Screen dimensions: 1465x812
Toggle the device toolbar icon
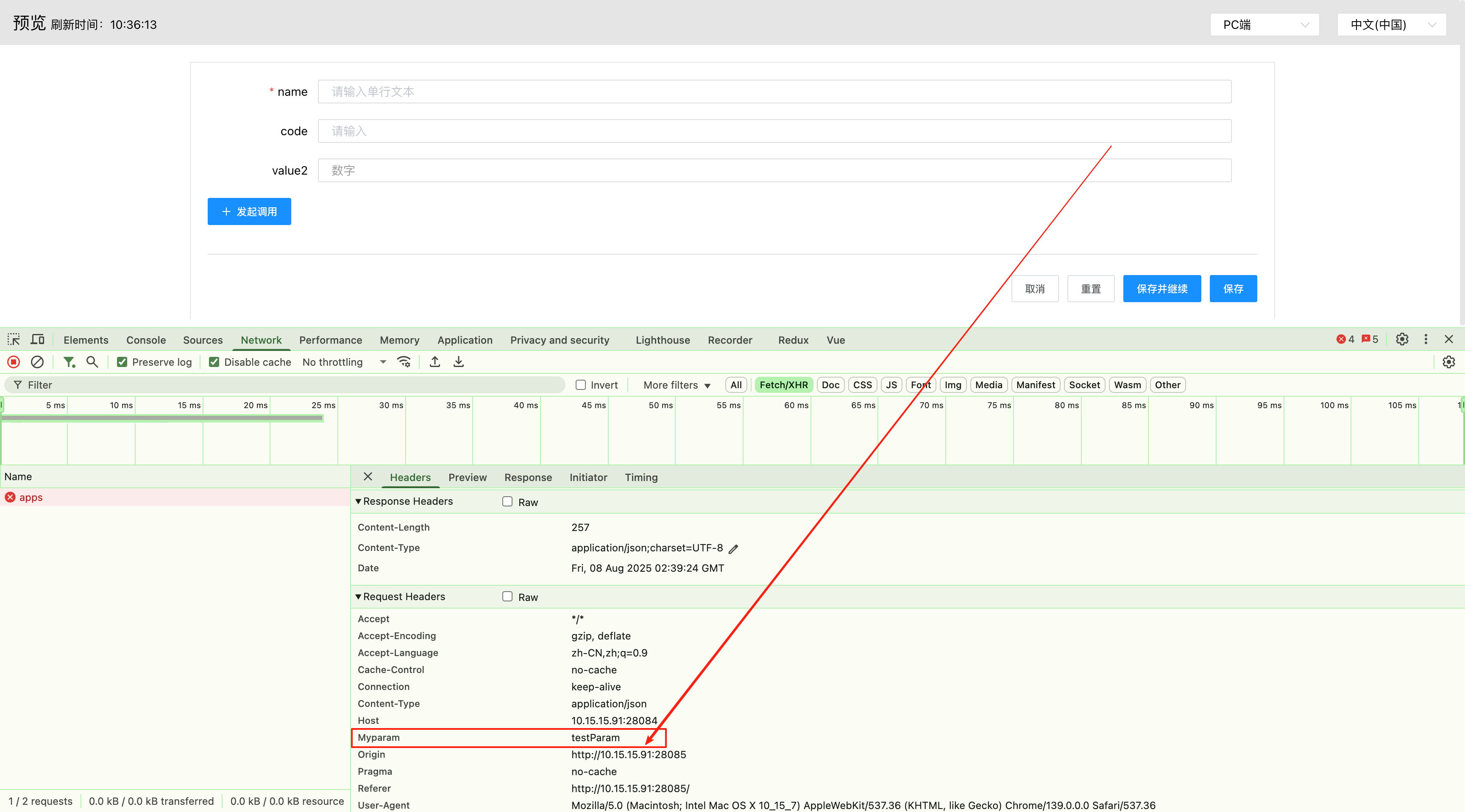pyautogui.click(x=38, y=339)
